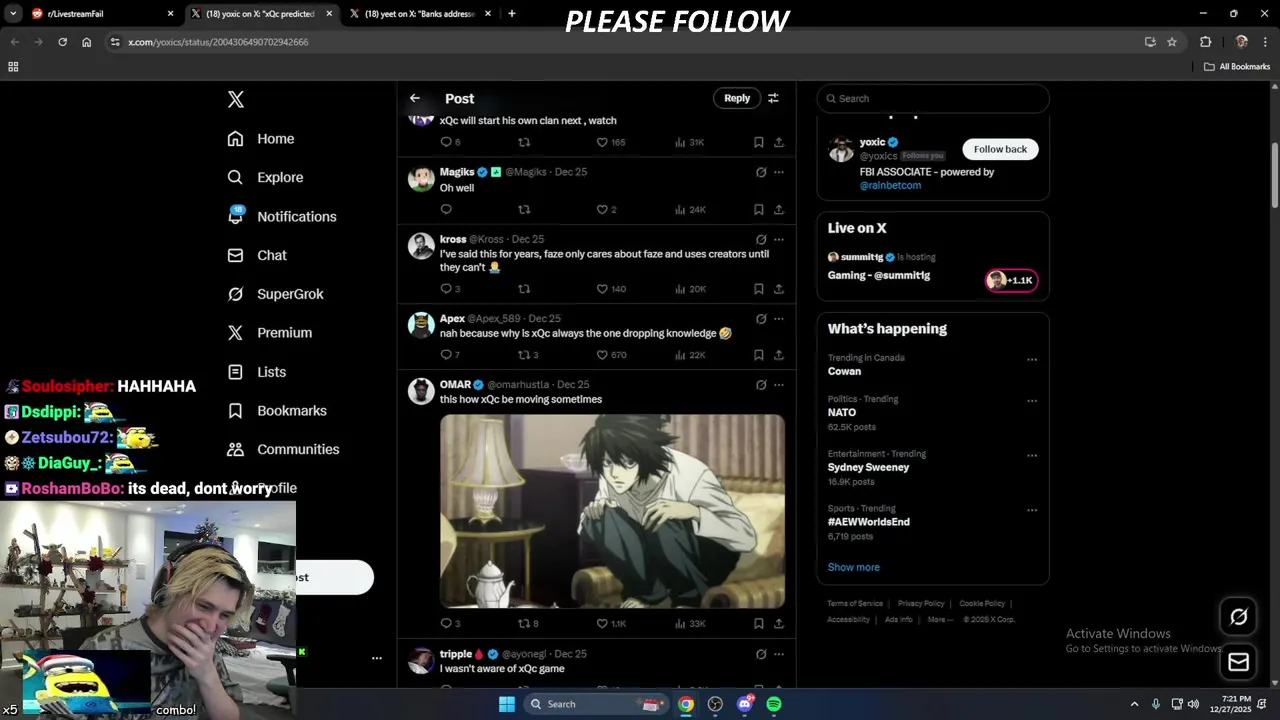1280x720 pixels.
Task: Open Chat from the sidebar
Action: point(257,255)
